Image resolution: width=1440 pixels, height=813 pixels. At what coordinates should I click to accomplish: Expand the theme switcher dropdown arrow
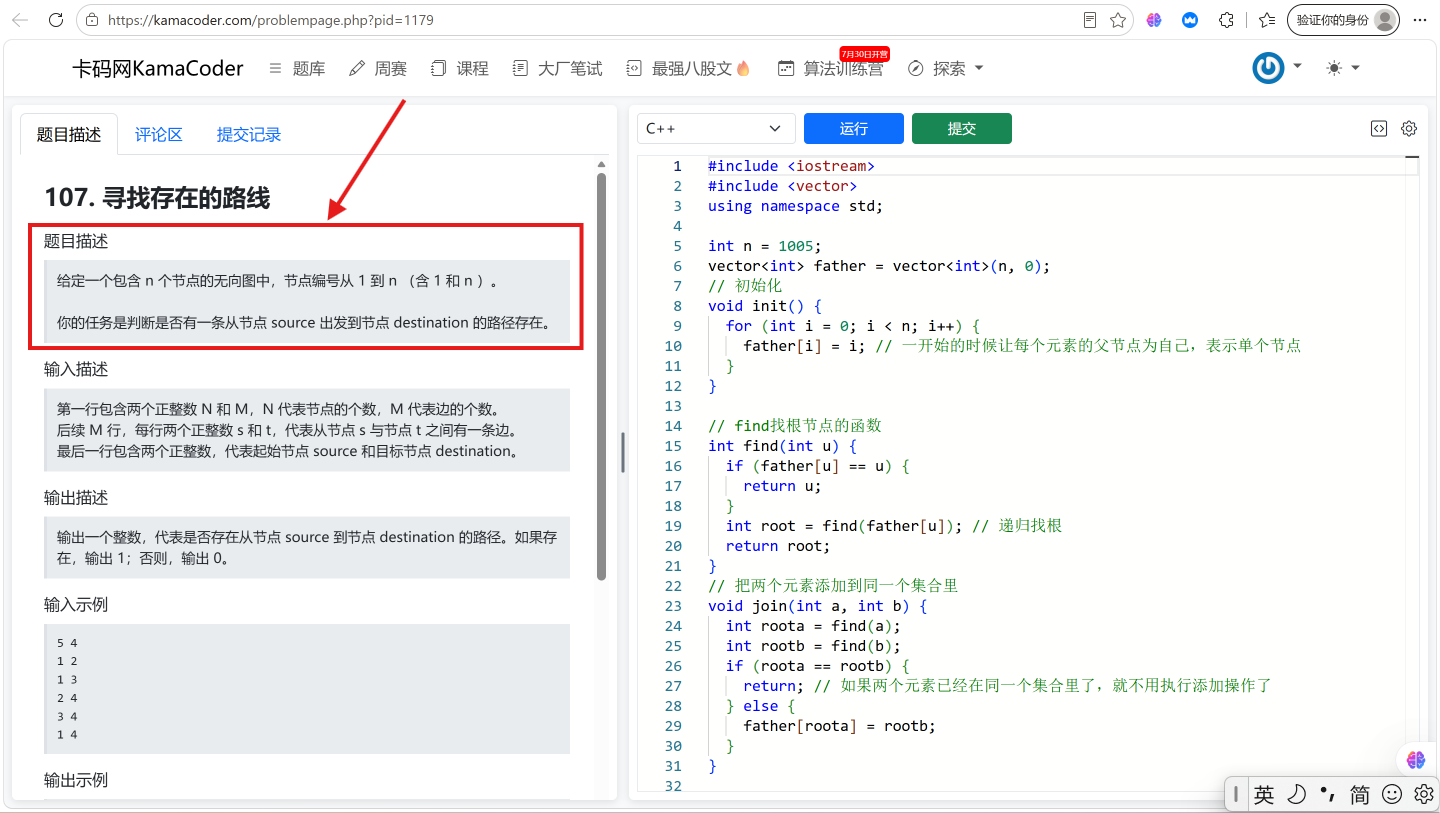(x=1356, y=68)
